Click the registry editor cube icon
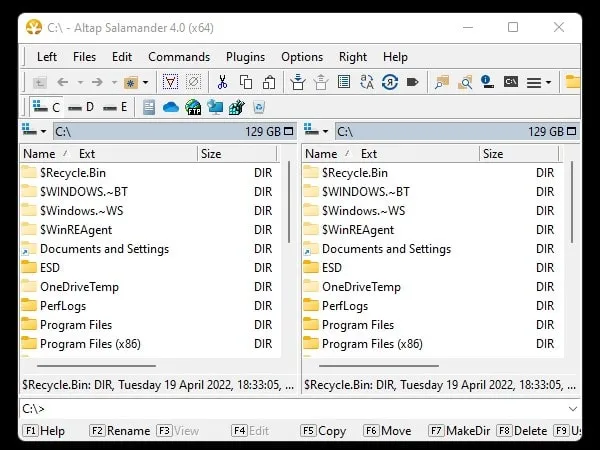Viewport: 600px width, 450px height. 236,107
